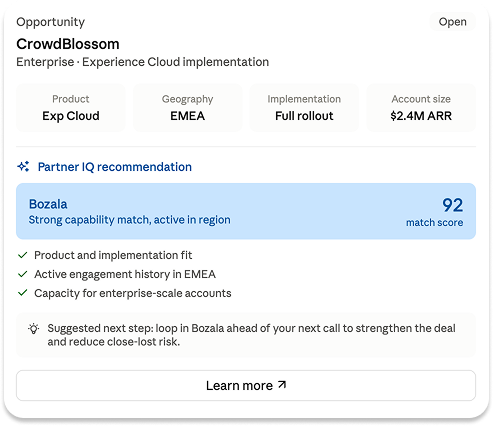The height and width of the screenshot is (426, 493).
Task: Click Enterprise Experience Cloud implementation subtitle
Action: point(143,62)
